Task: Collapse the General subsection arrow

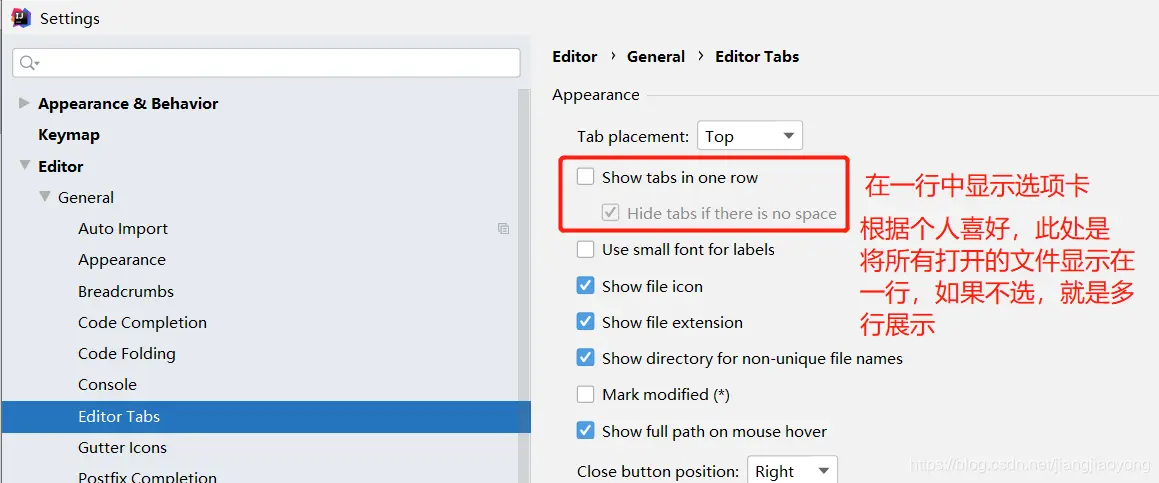Action: point(44,197)
